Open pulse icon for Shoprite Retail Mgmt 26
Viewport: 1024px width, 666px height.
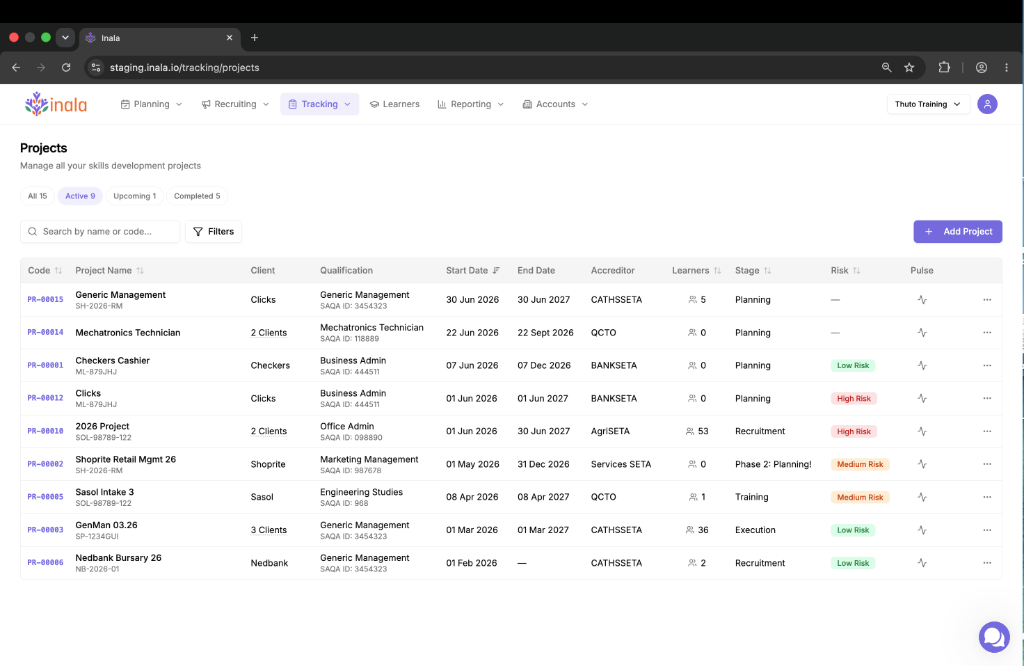pos(921,464)
